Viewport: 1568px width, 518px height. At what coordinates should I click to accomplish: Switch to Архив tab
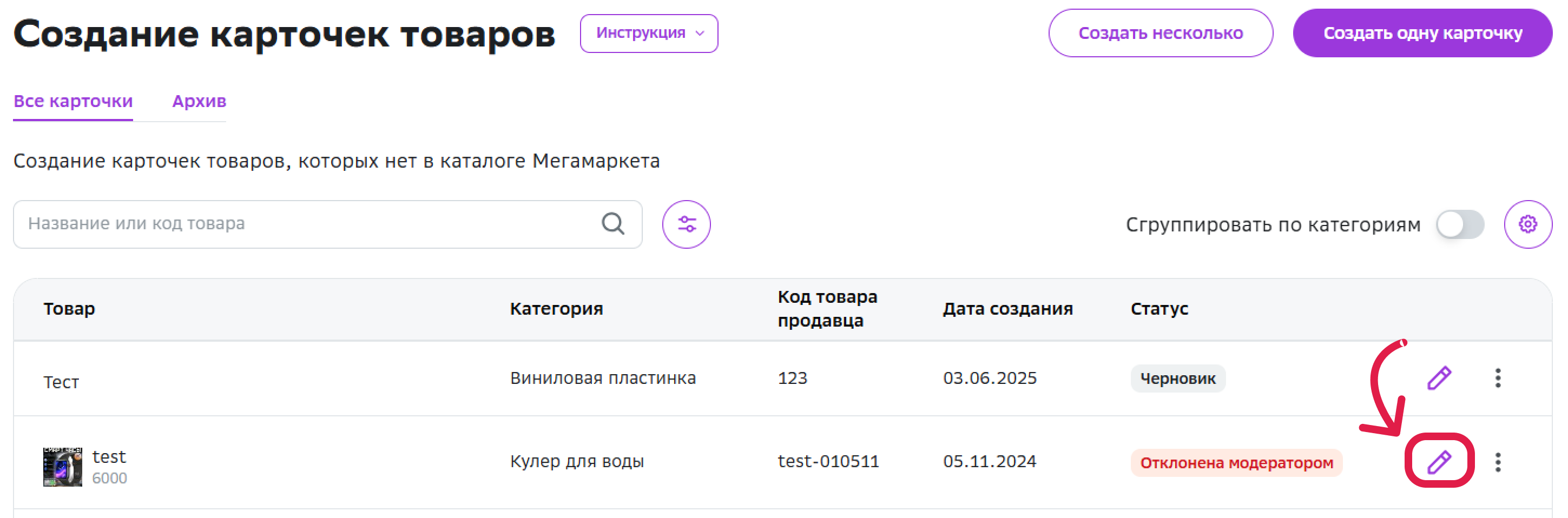[199, 101]
